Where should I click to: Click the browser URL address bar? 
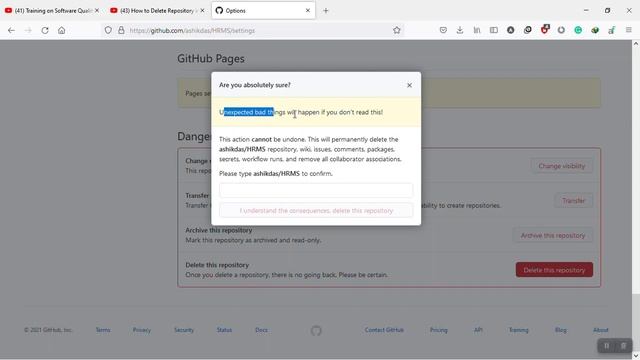tap(253, 30)
